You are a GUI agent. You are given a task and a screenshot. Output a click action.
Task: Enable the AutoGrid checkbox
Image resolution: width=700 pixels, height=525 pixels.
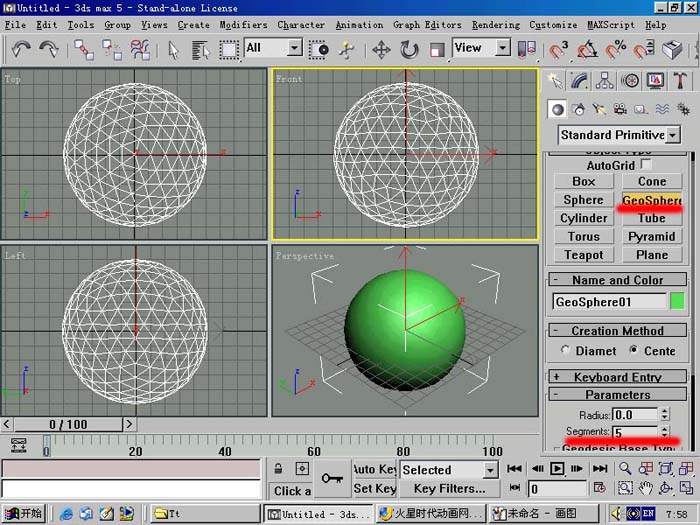[x=646, y=164]
